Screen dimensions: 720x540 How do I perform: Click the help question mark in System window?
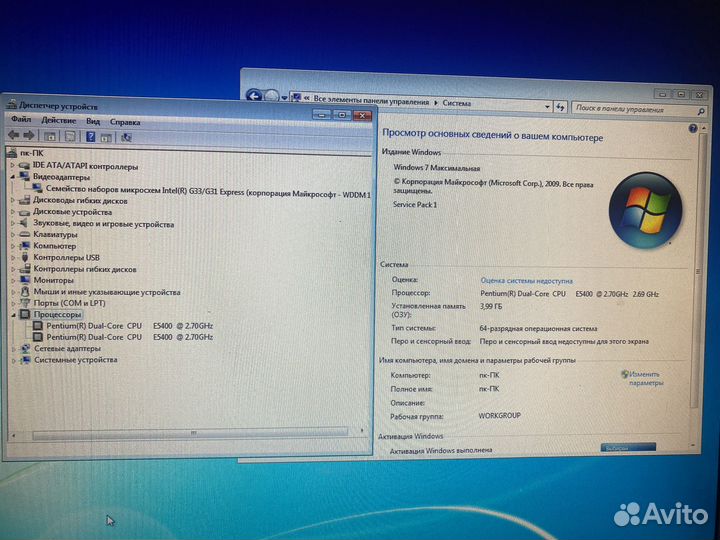[693, 129]
